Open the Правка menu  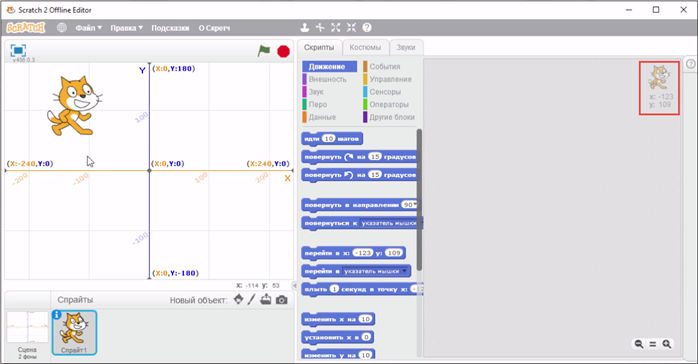pos(126,28)
